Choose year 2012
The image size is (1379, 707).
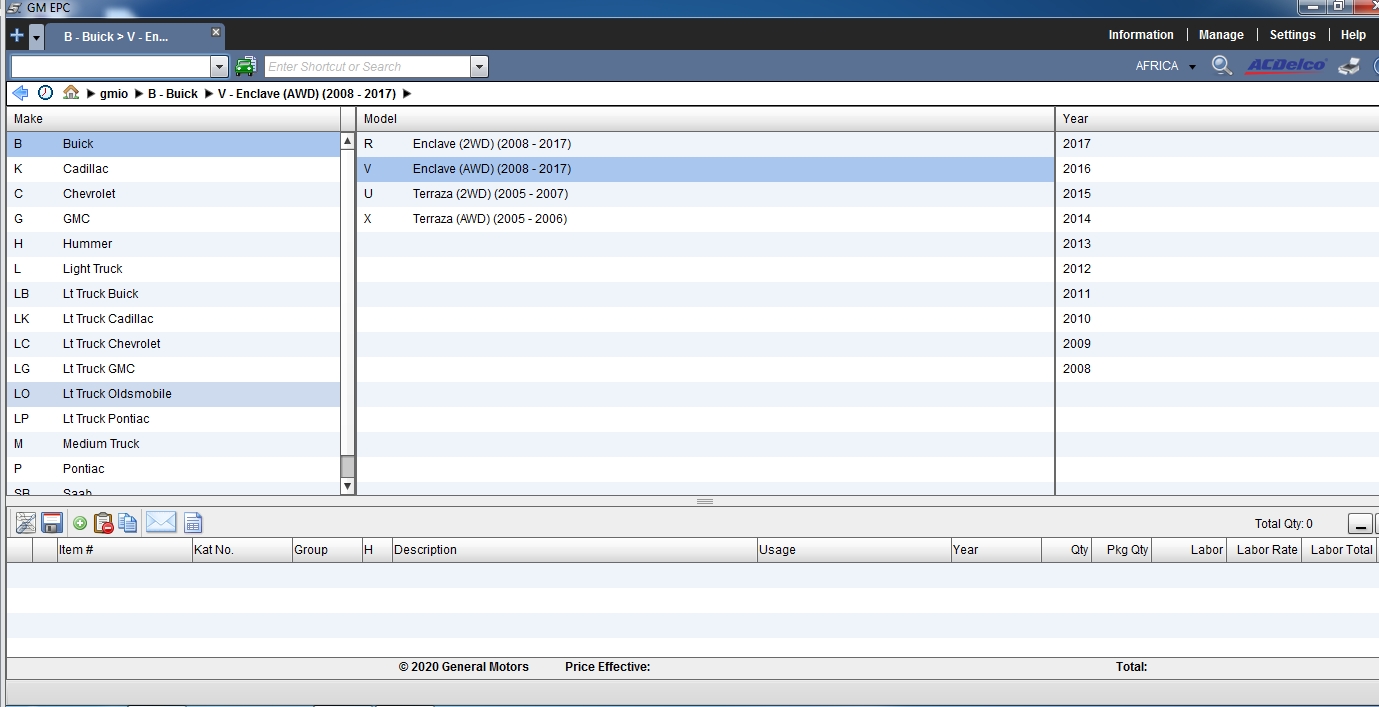[1217, 269]
